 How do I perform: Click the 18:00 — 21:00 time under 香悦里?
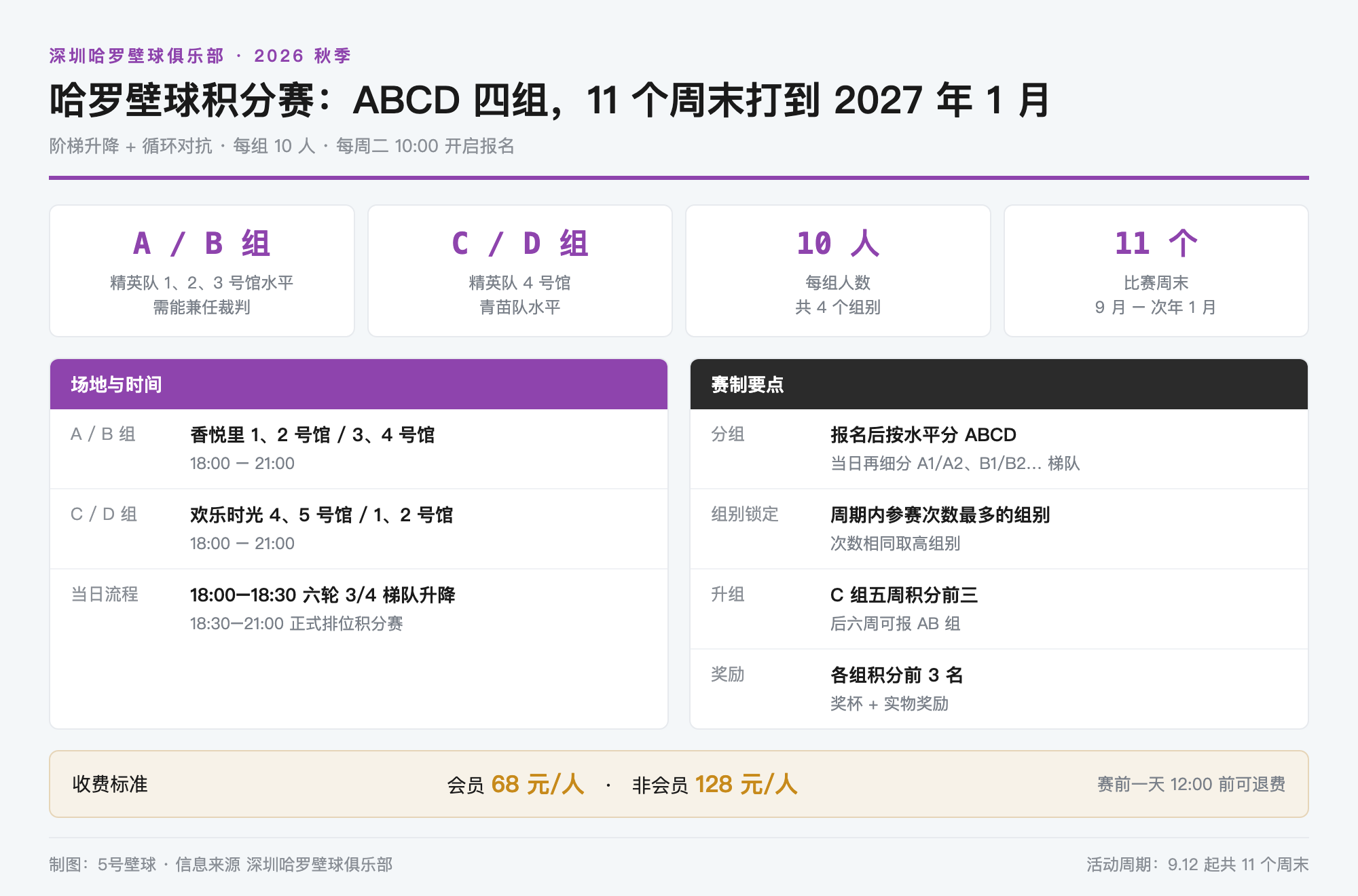pos(242,463)
